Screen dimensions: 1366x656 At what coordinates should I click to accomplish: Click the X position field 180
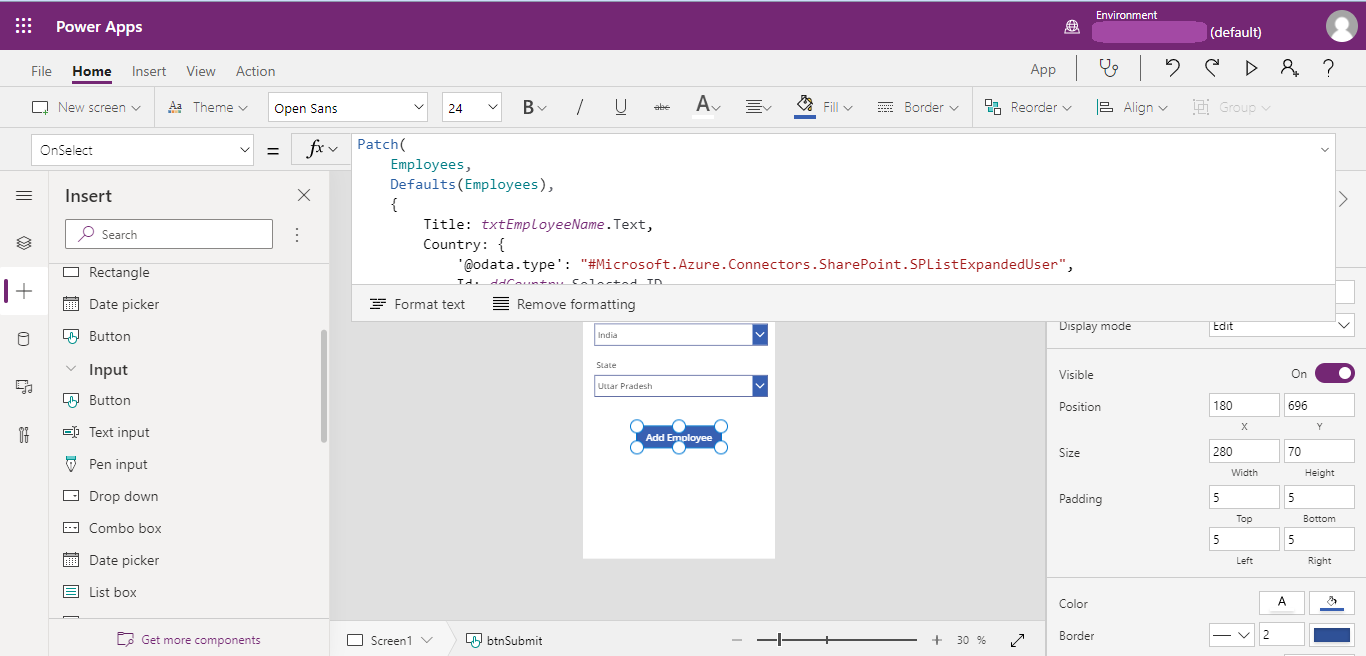[x=1244, y=405]
